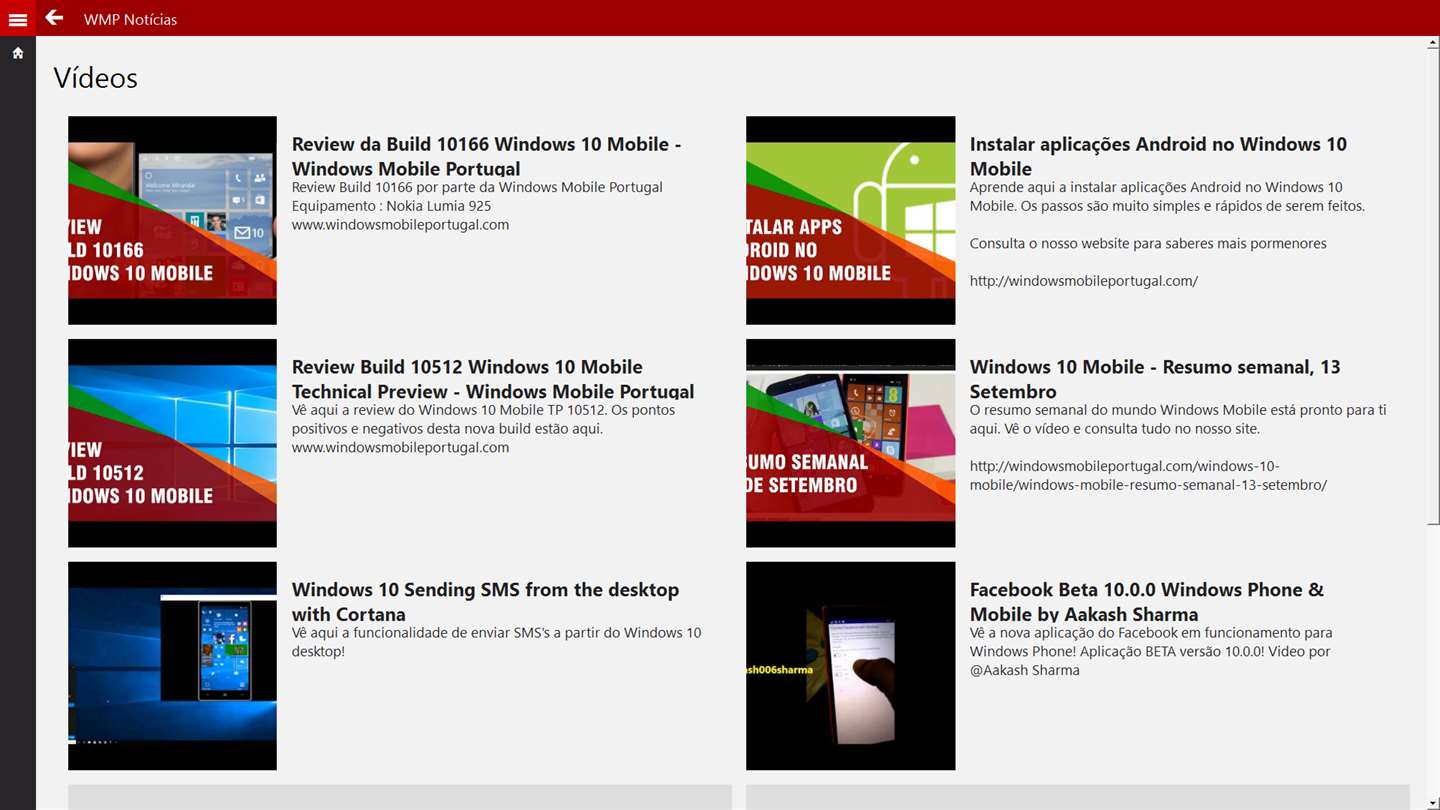
Task: Select title Instalar aplicações Android no Windows 10 Mobile
Action: click(1158, 156)
